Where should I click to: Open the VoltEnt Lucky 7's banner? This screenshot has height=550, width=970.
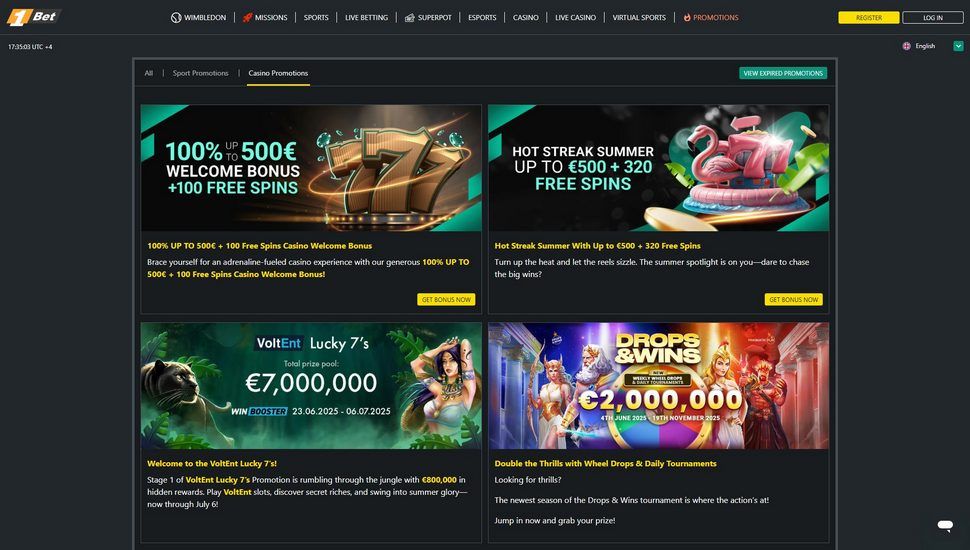tap(311, 385)
